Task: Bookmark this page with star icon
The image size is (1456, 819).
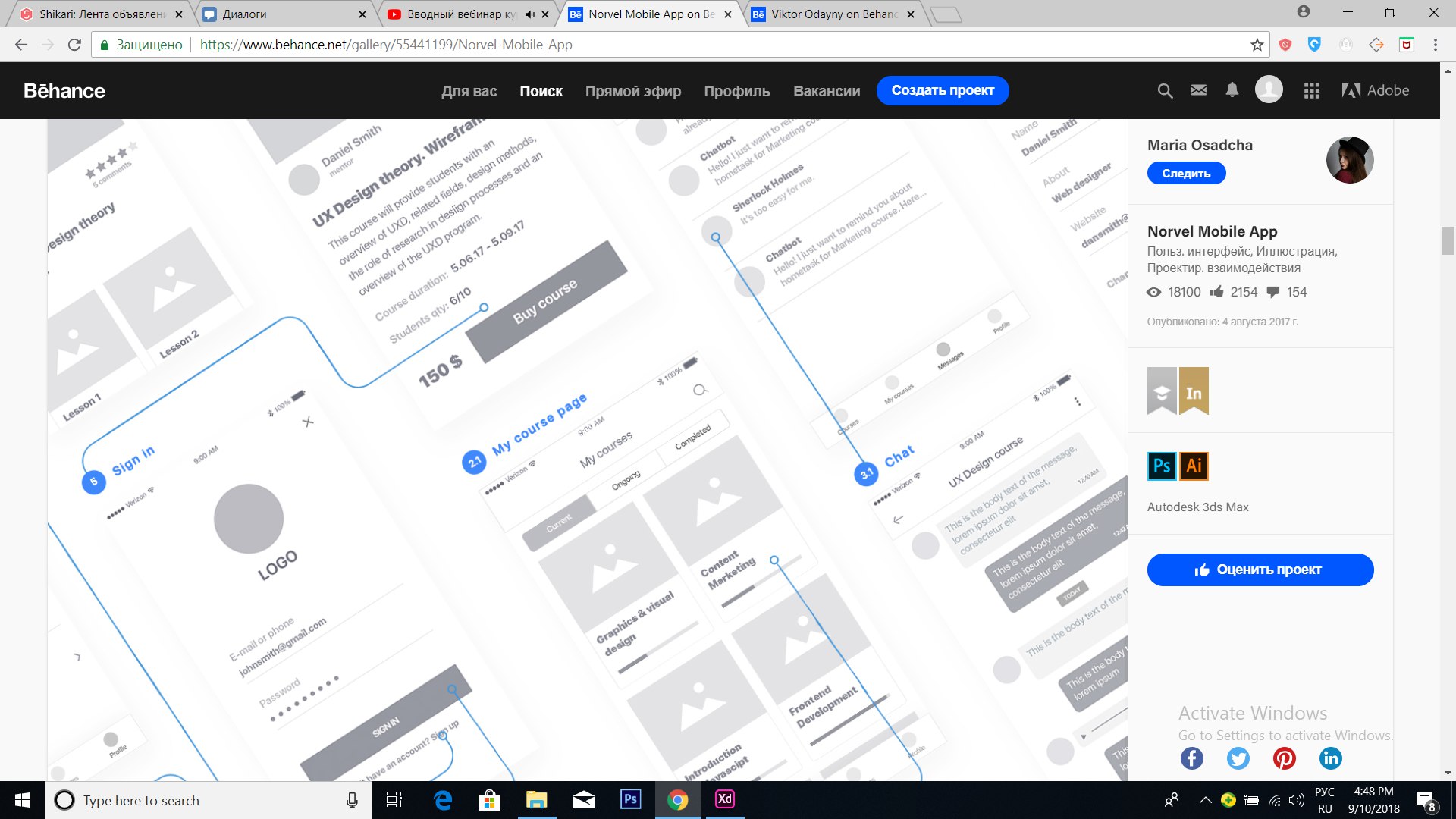Action: [x=1257, y=45]
